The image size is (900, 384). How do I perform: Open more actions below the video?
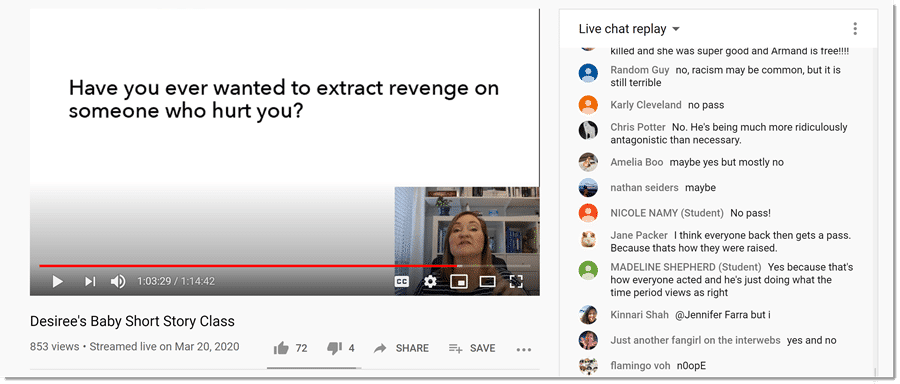click(x=524, y=348)
